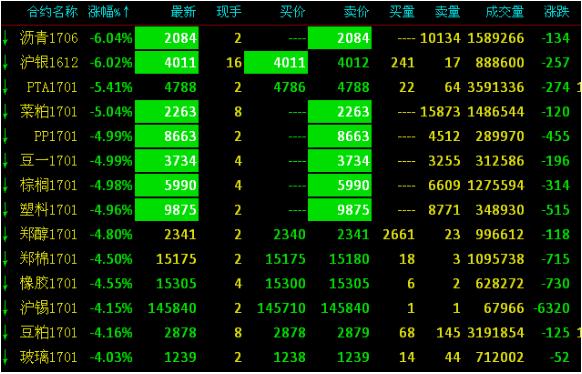
Task: Click the 最新 column header
Action: coord(183,12)
